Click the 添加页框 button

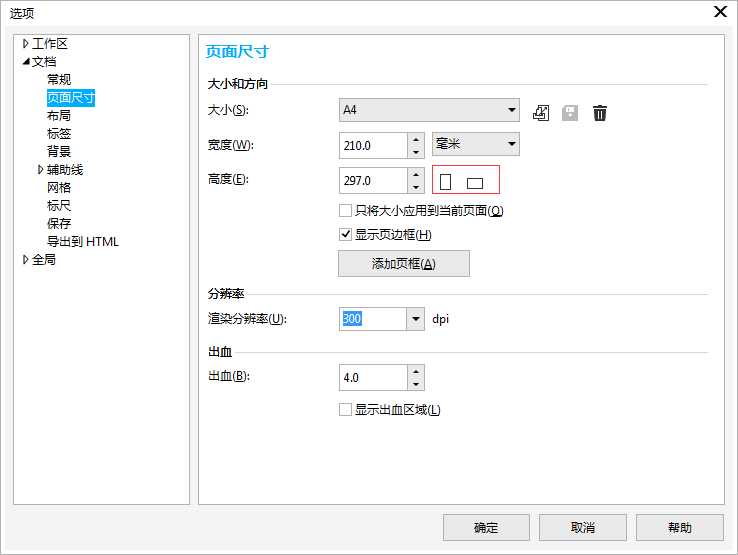(x=404, y=264)
